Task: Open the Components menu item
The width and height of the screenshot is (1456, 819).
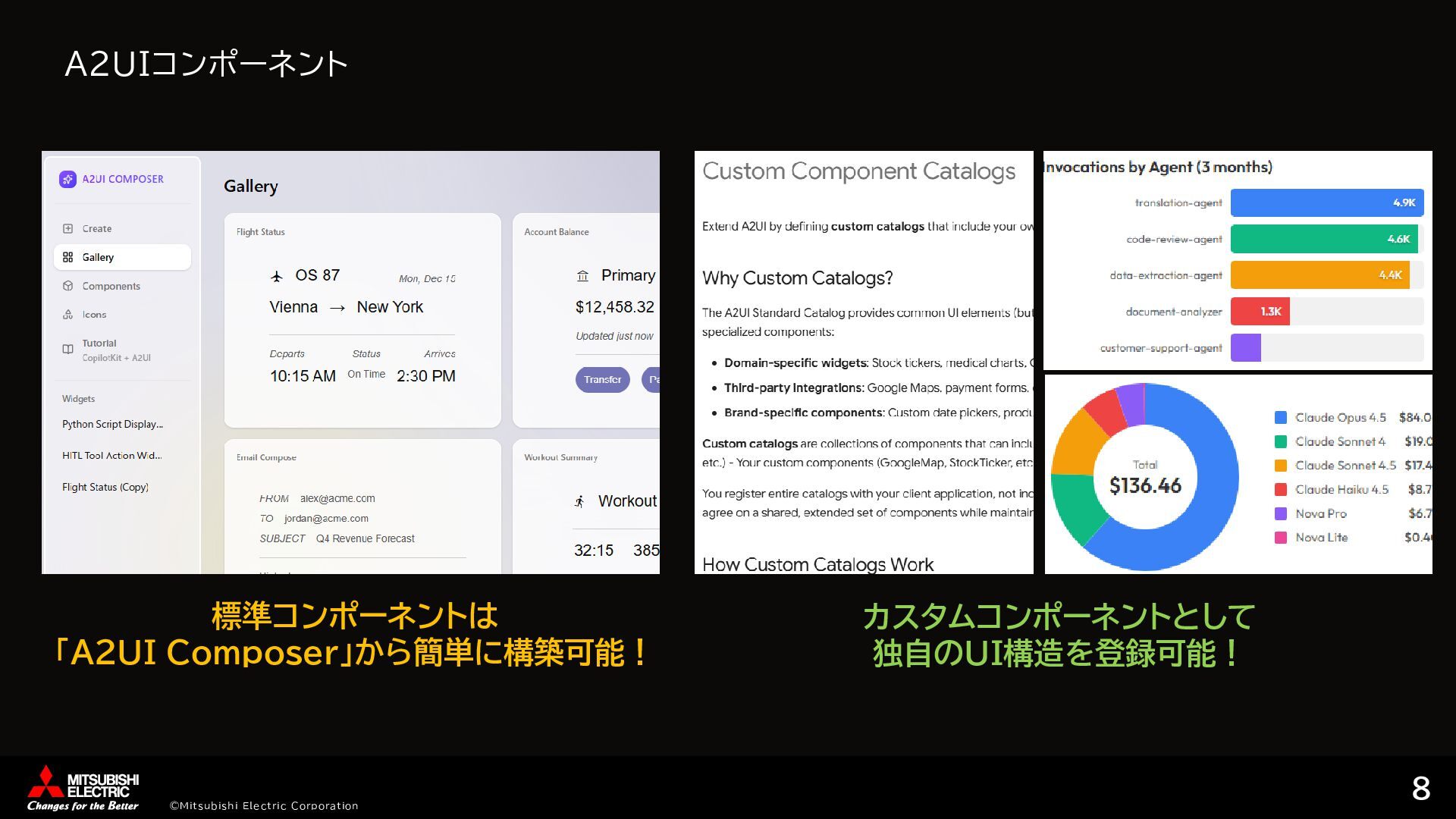Action: [111, 286]
